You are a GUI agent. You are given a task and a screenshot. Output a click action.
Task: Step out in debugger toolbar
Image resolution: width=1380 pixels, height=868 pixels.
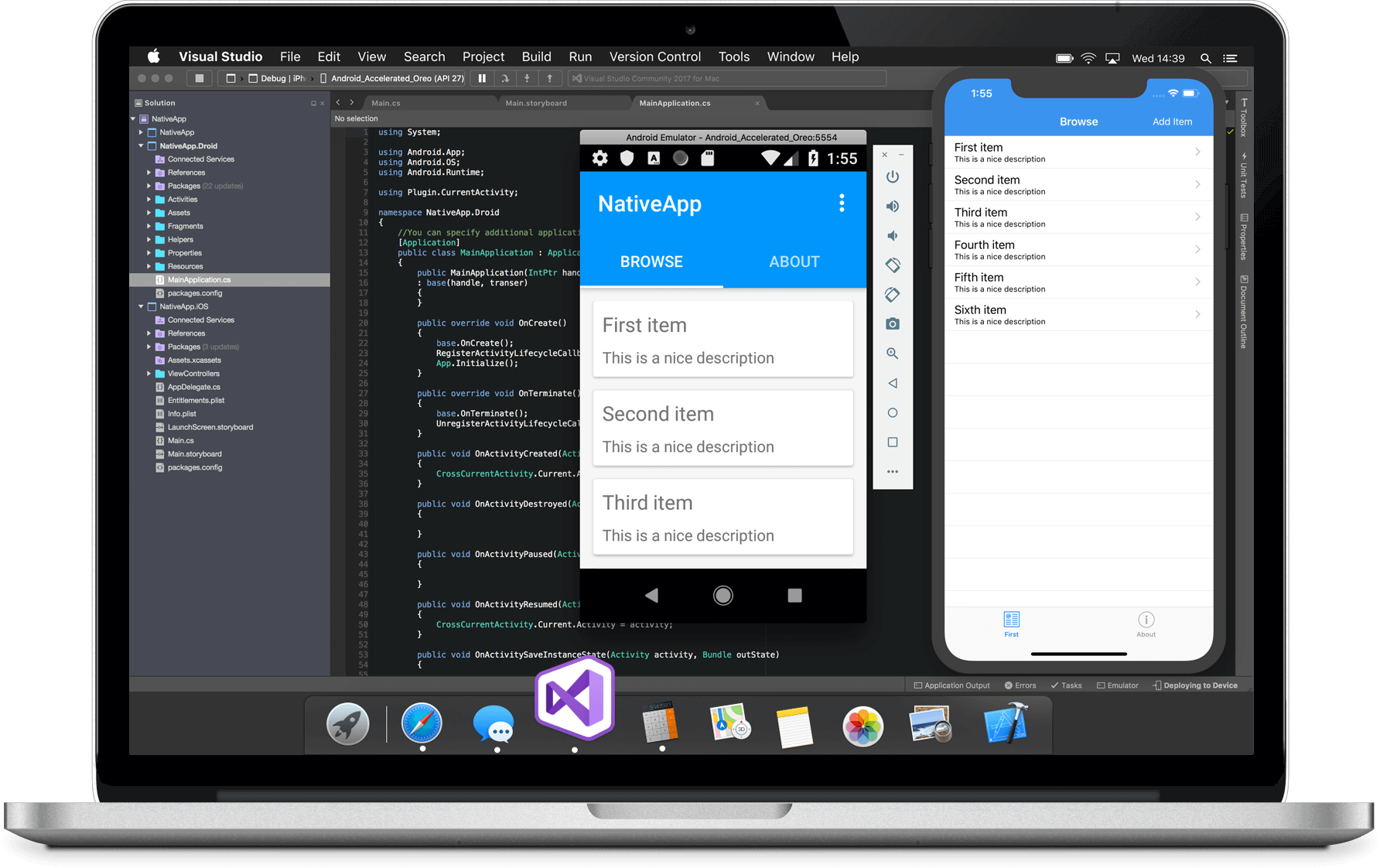[549, 78]
